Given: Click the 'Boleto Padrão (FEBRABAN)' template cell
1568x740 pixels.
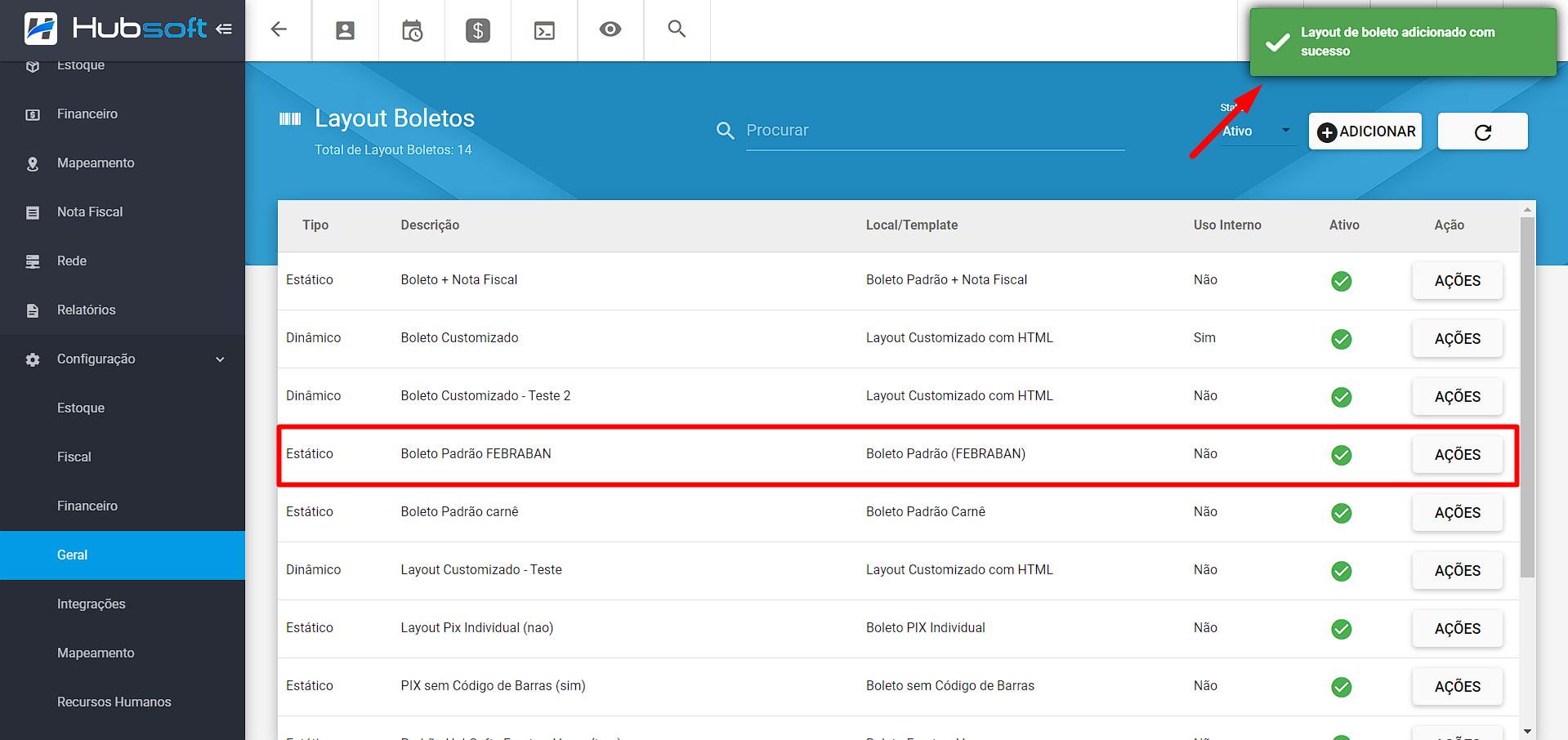Looking at the screenshot, I should click(945, 454).
